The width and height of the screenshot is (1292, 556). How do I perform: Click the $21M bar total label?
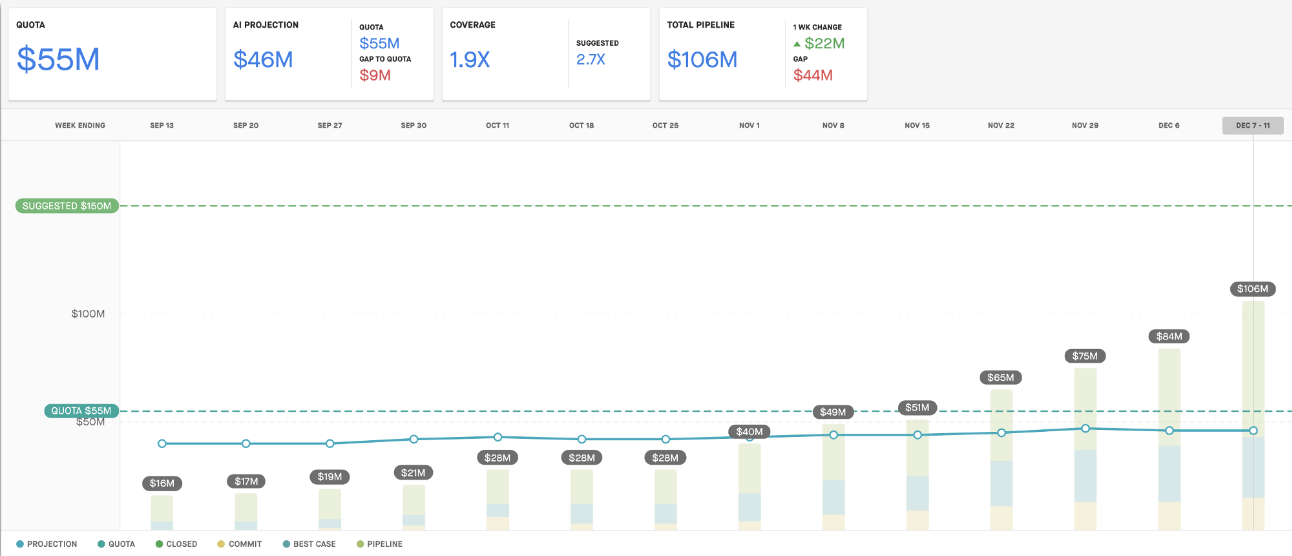(x=414, y=472)
